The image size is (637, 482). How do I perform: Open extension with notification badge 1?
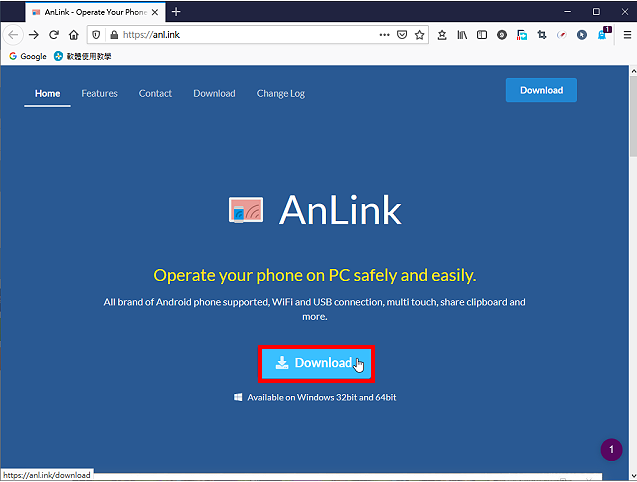tap(603, 34)
